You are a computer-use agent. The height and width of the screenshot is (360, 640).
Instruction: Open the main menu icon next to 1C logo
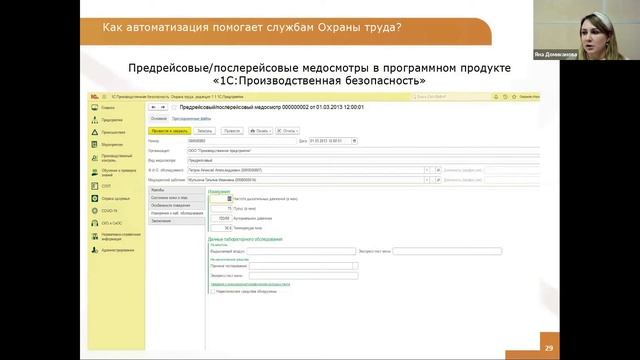(104, 97)
